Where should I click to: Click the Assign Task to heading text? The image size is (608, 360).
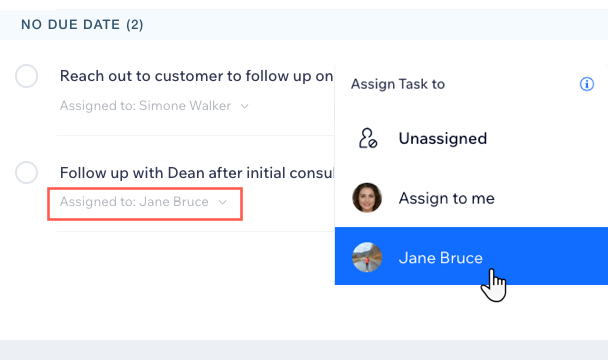pyautogui.click(x=398, y=84)
